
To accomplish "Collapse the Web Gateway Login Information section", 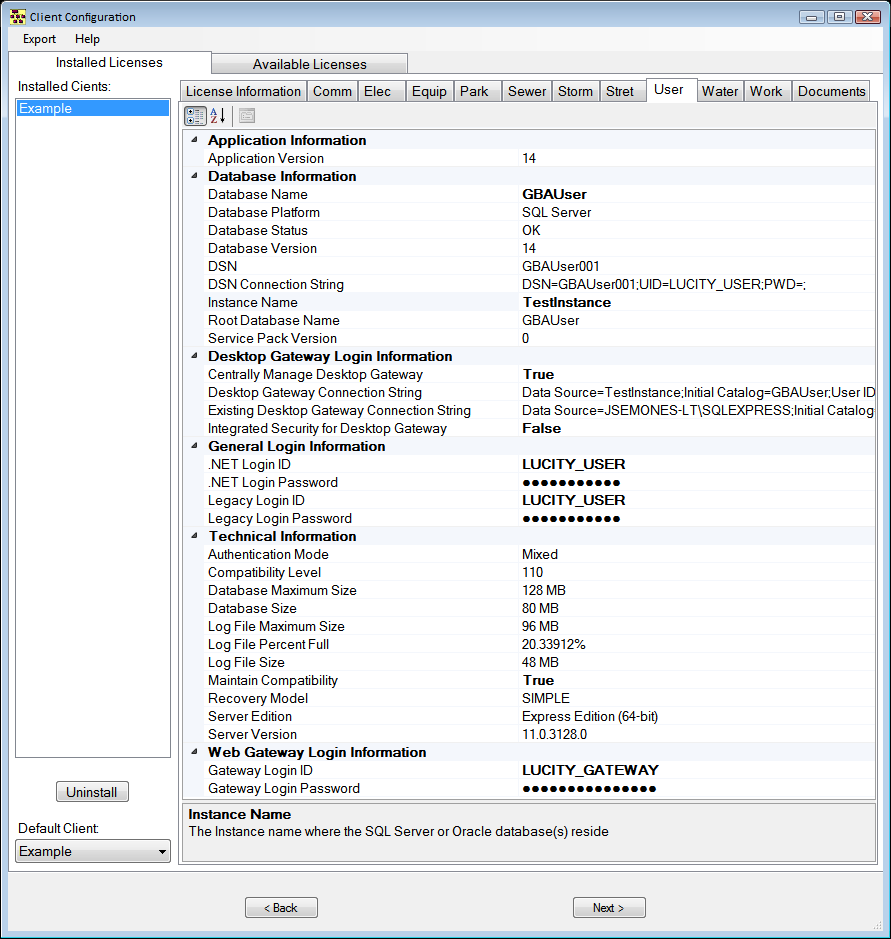I will click(x=194, y=752).
